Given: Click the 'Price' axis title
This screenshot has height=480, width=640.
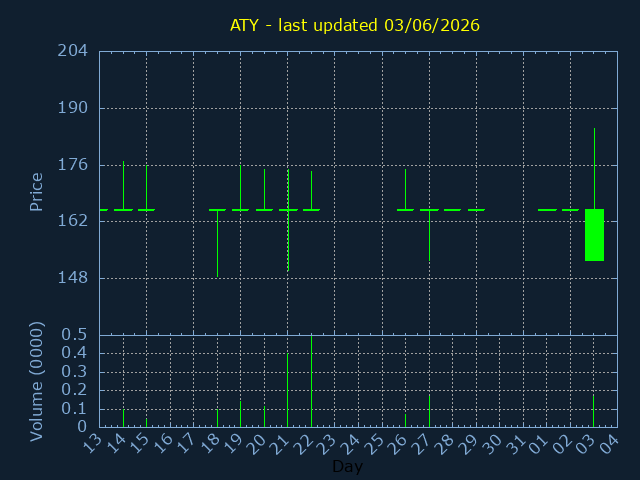Looking at the screenshot, I should tap(36, 192).
